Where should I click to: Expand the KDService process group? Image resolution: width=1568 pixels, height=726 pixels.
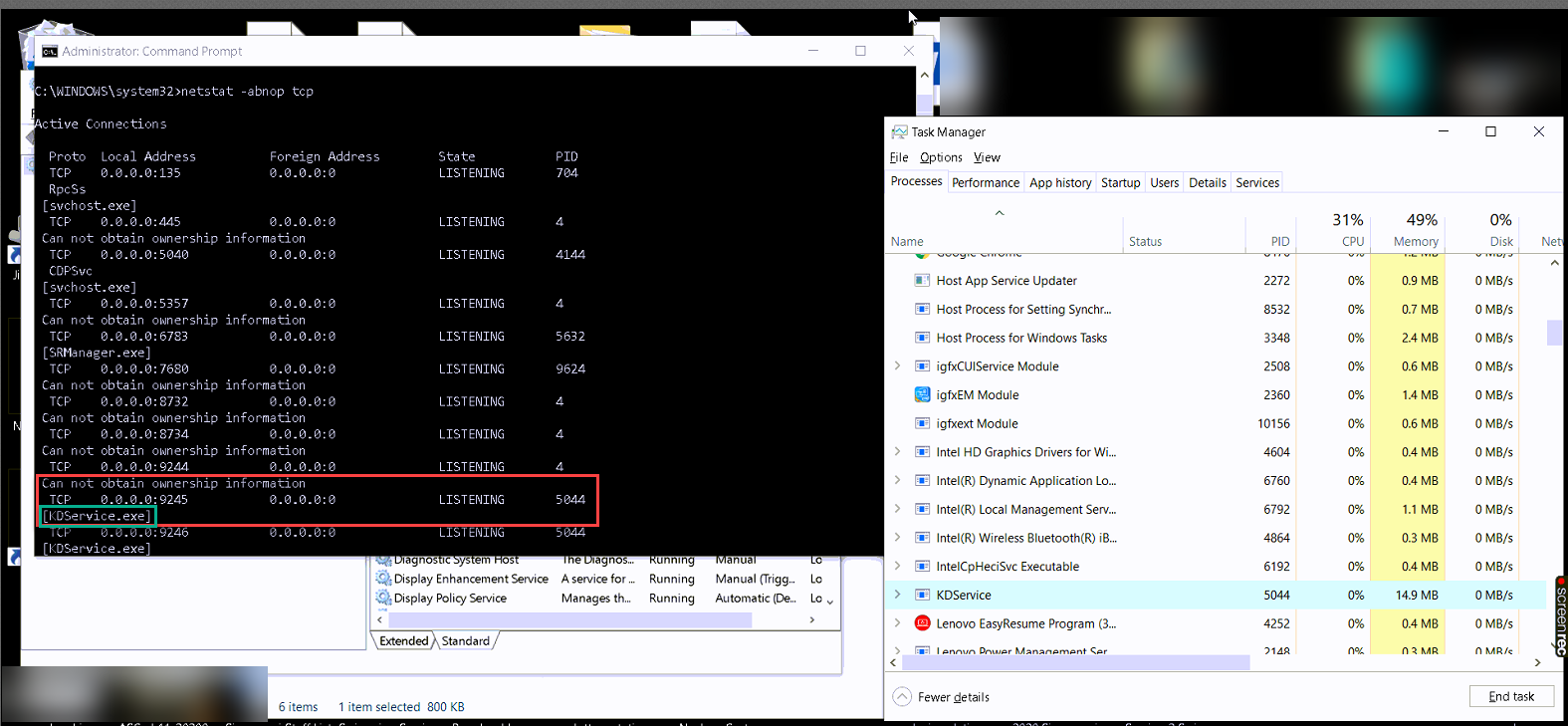897,595
